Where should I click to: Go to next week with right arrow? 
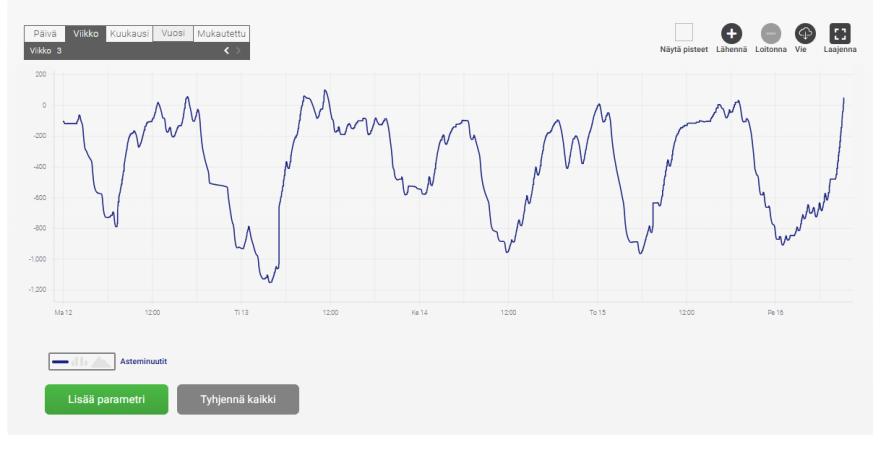[x=238, y=50]
